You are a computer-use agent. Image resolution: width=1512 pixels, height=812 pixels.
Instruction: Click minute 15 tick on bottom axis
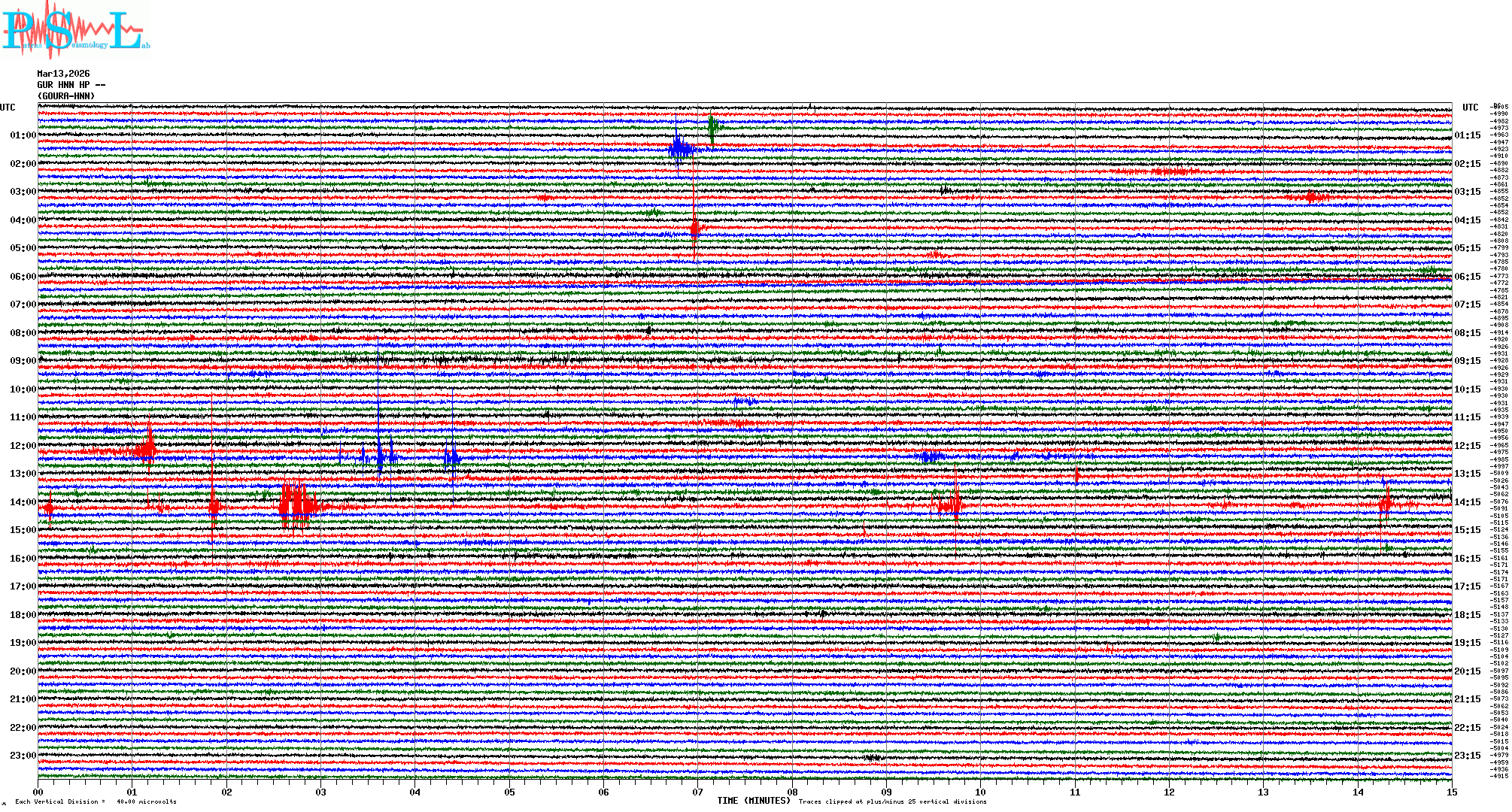click(x=1451, y=792)
